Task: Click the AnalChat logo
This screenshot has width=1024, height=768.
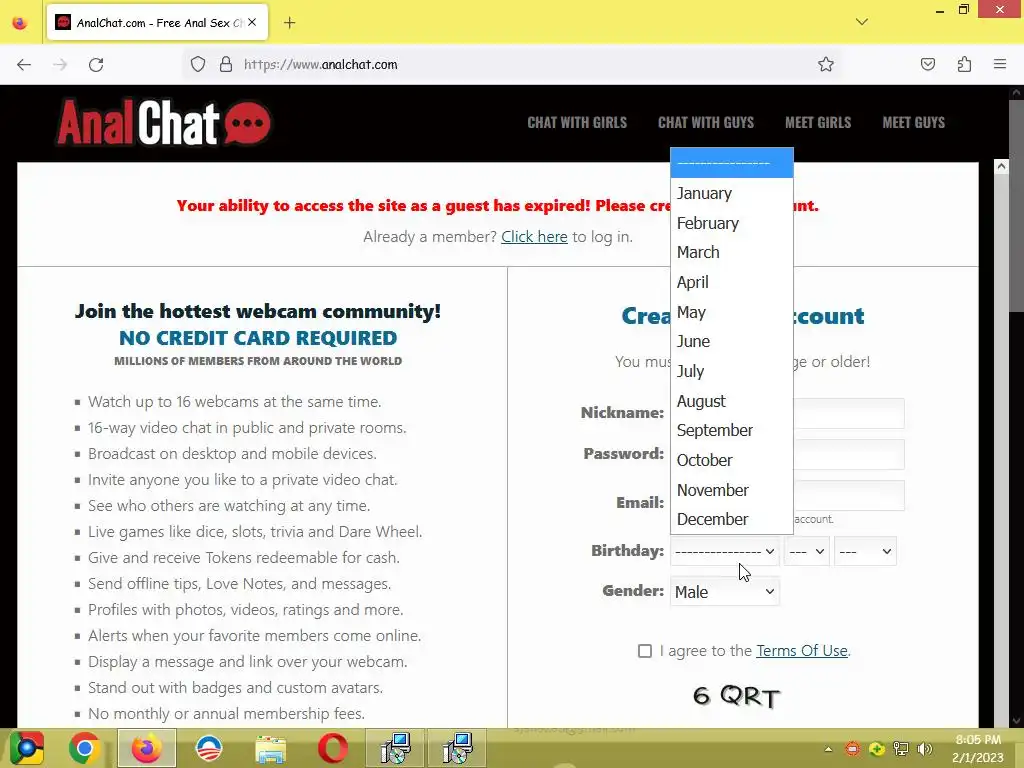Action: tap(164, 122)
